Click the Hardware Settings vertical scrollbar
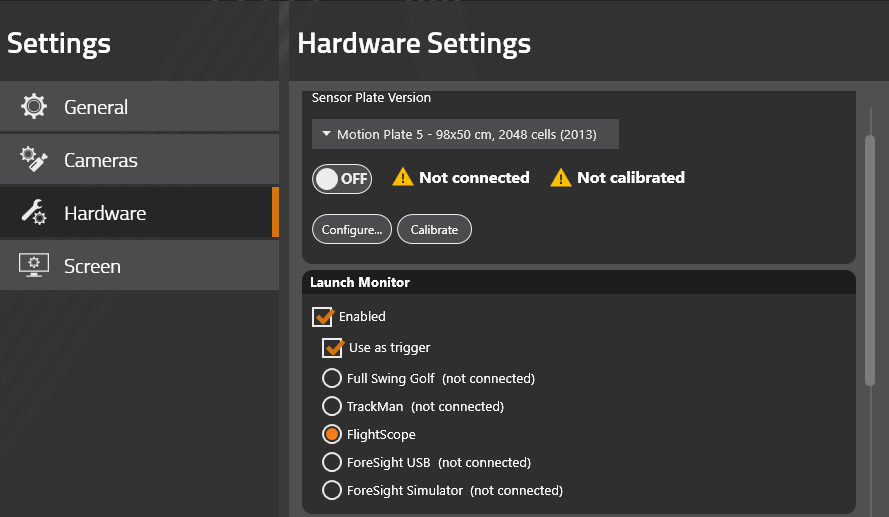The width and height of the screenshot is (889, 517). point(870,261)
